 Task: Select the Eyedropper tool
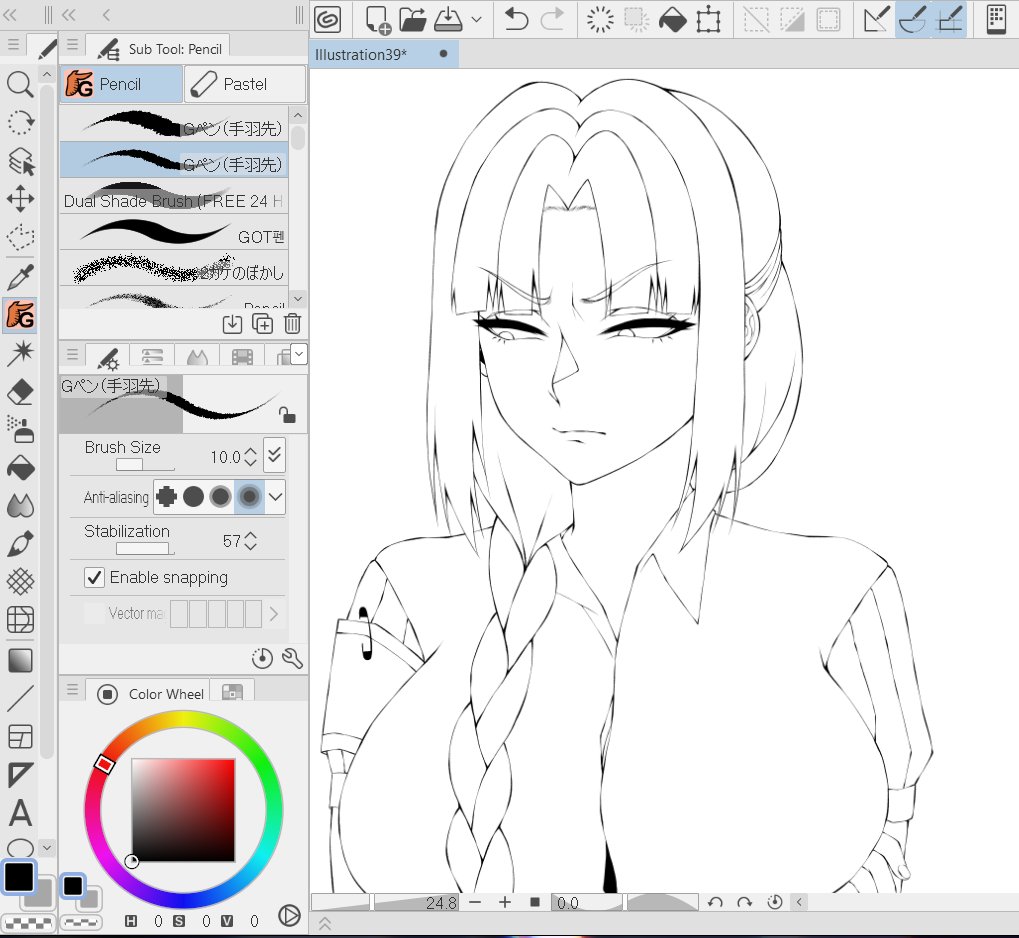click(19, 277)
